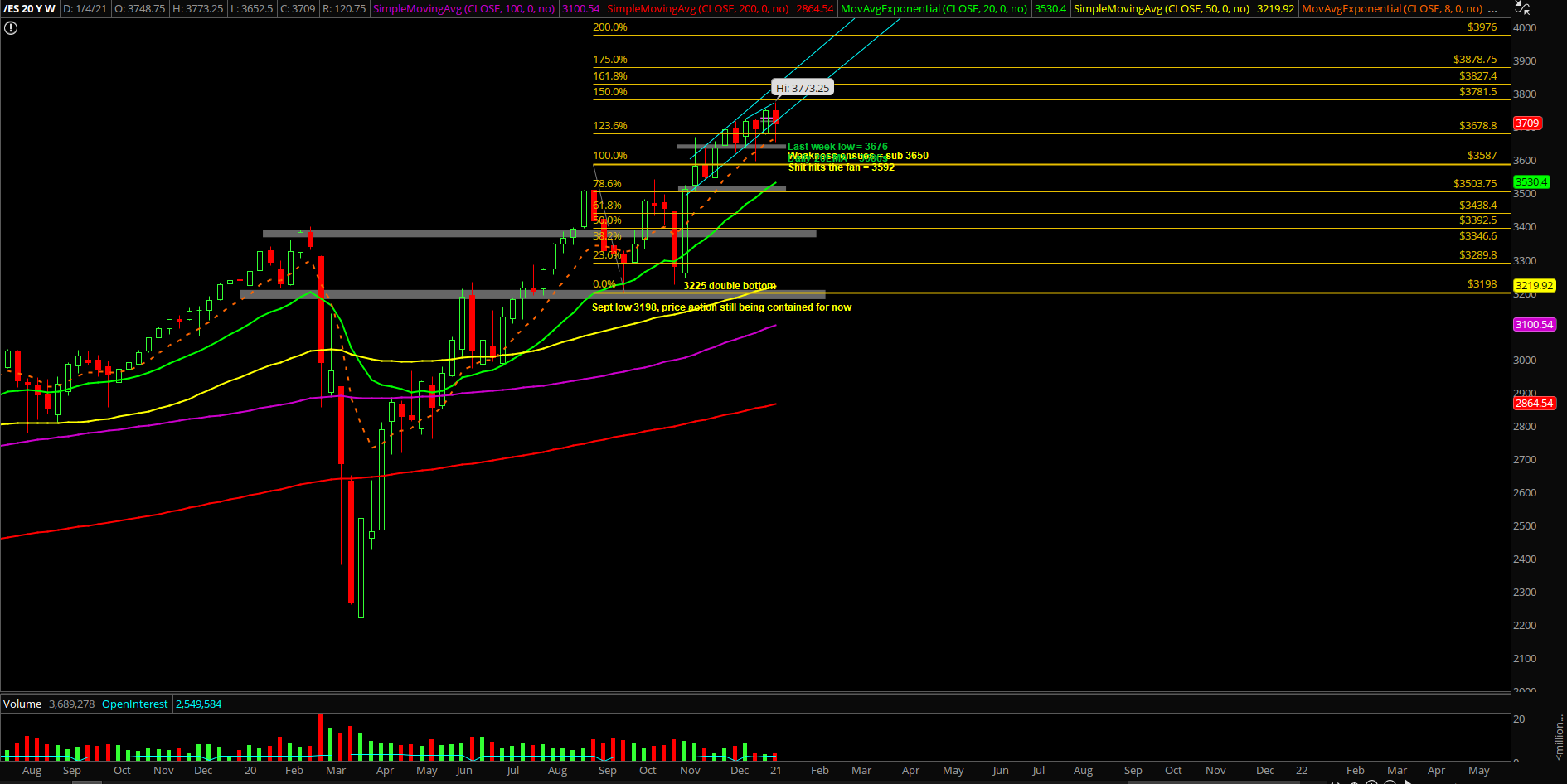This screenshot has height=784, width=1567.
Task: Select the 'Shit hits the fan = 3592' annotation
Action: [841, 167]
